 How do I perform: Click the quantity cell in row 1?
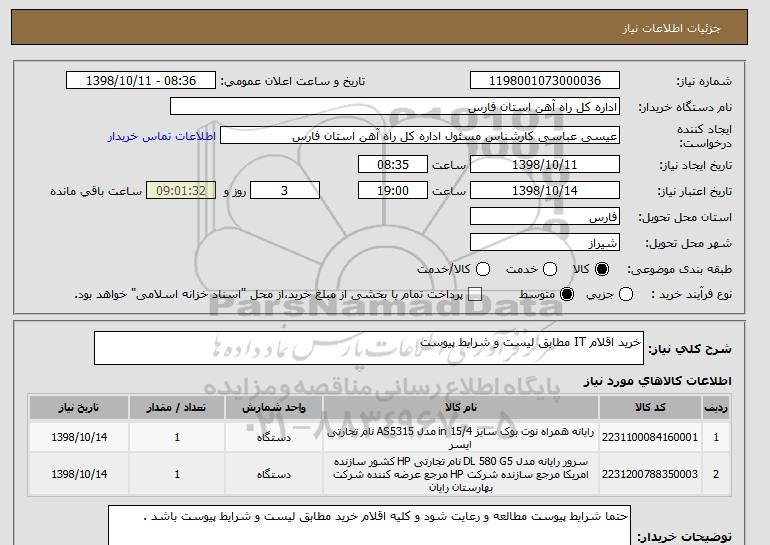[177, 437]
